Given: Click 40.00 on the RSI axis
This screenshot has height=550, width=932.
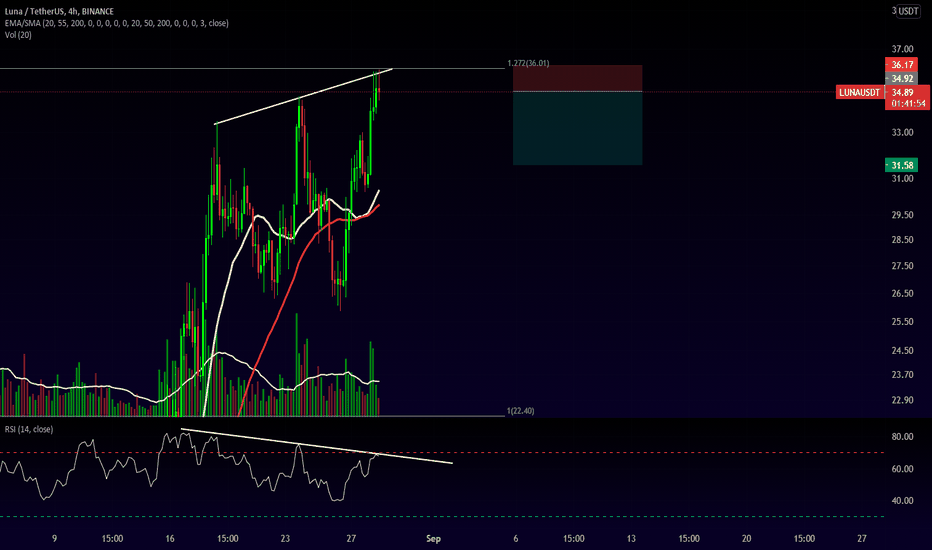Looking at the screenshot, I should pos(902,501).
